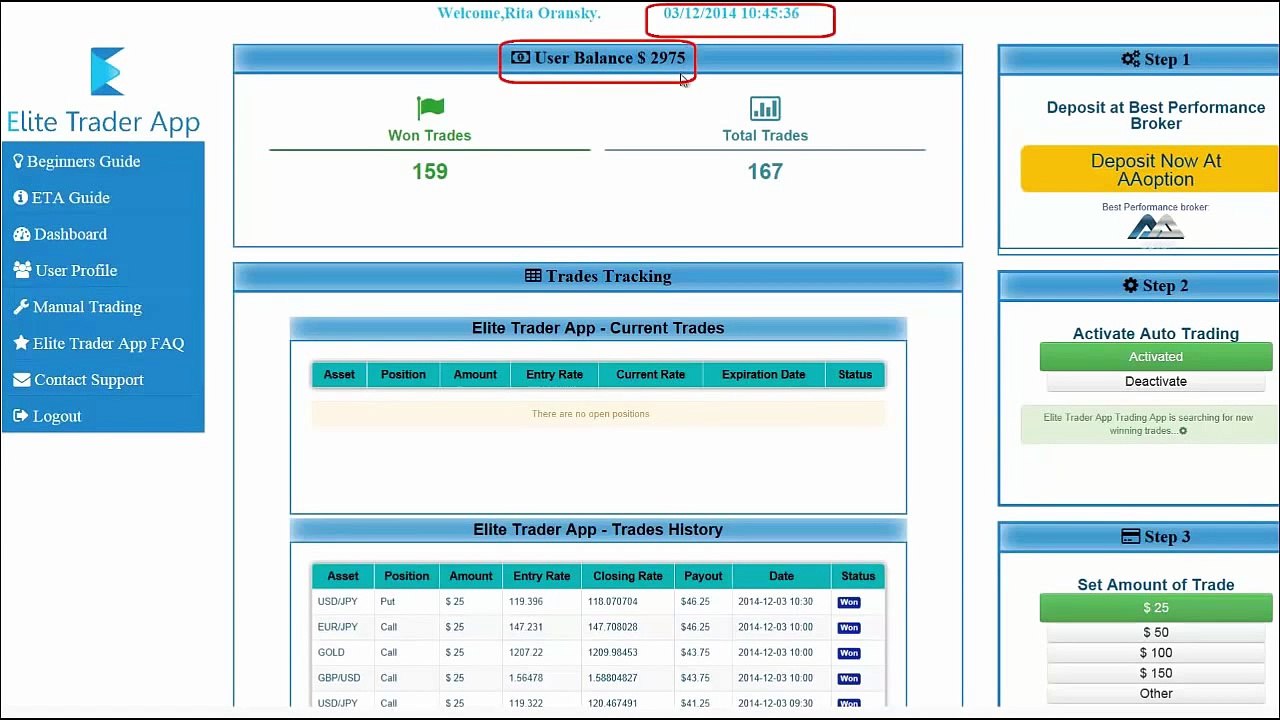Click the money icon beside User Balance

(520, 58)
